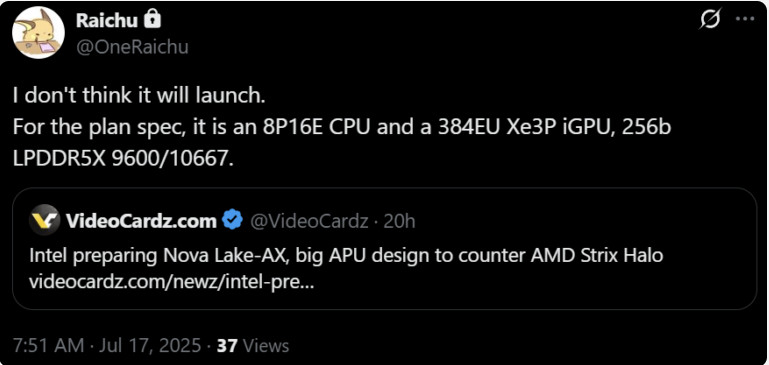This screenshot has height=365, width=769.
Task: Open the videocardz.com/newz/intel-pre… link
Action: point(171,283)
